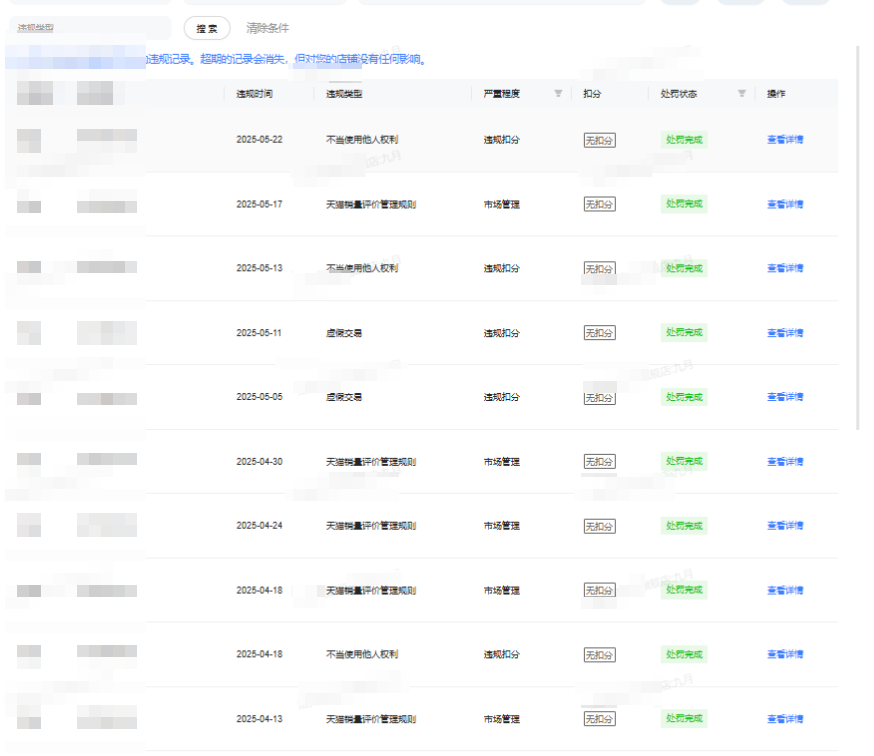
Task: Click the 违规类型 column header
Action: coord(344,94)
